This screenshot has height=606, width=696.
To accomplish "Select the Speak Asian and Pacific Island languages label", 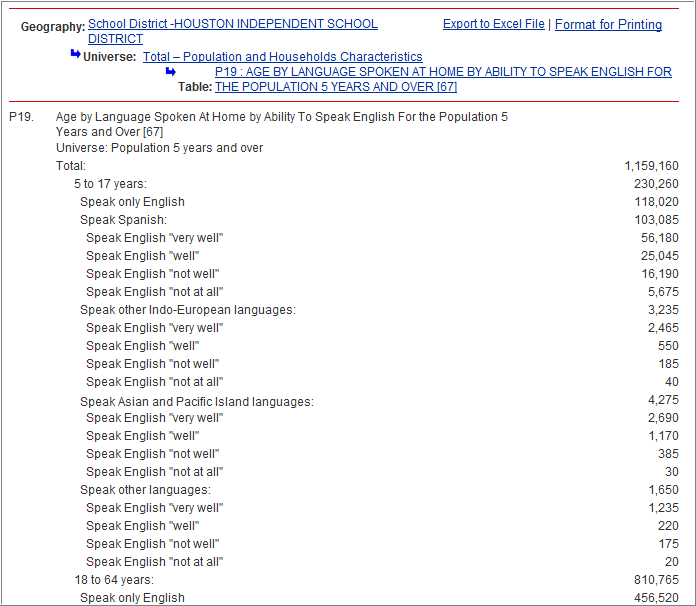I will pos(197,402).
